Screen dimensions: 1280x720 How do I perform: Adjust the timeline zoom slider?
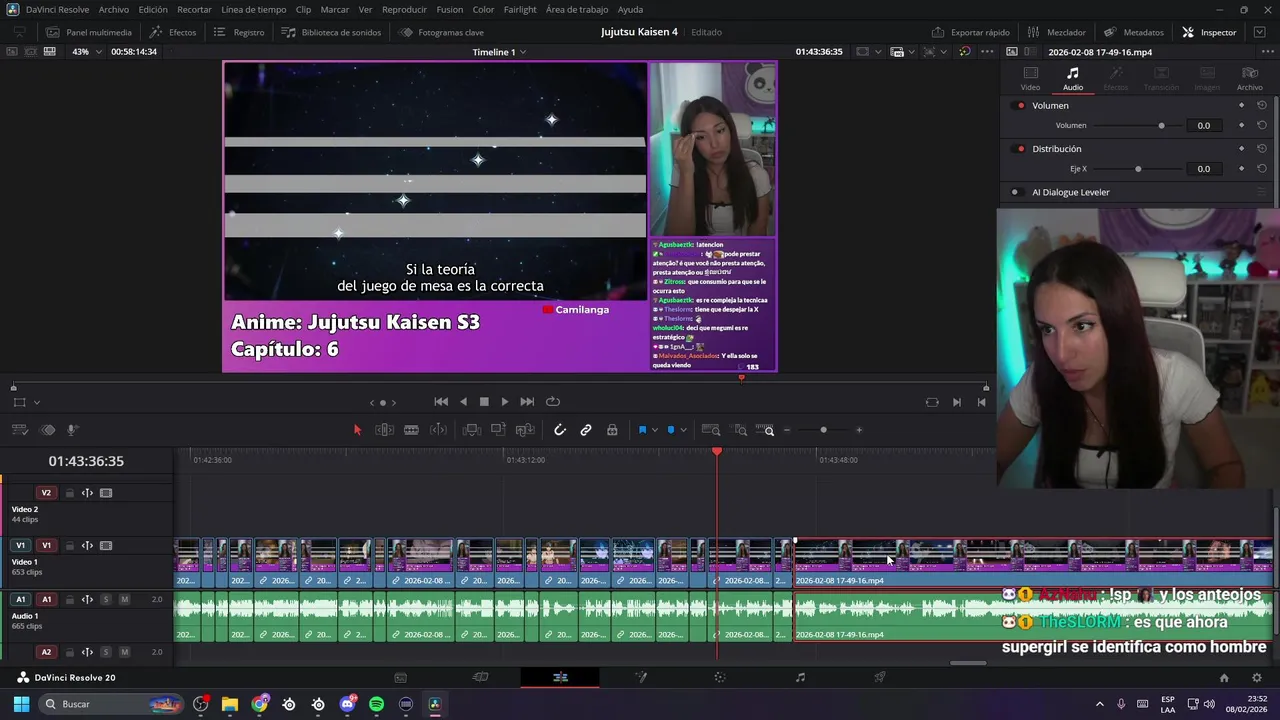click(823, 430)
